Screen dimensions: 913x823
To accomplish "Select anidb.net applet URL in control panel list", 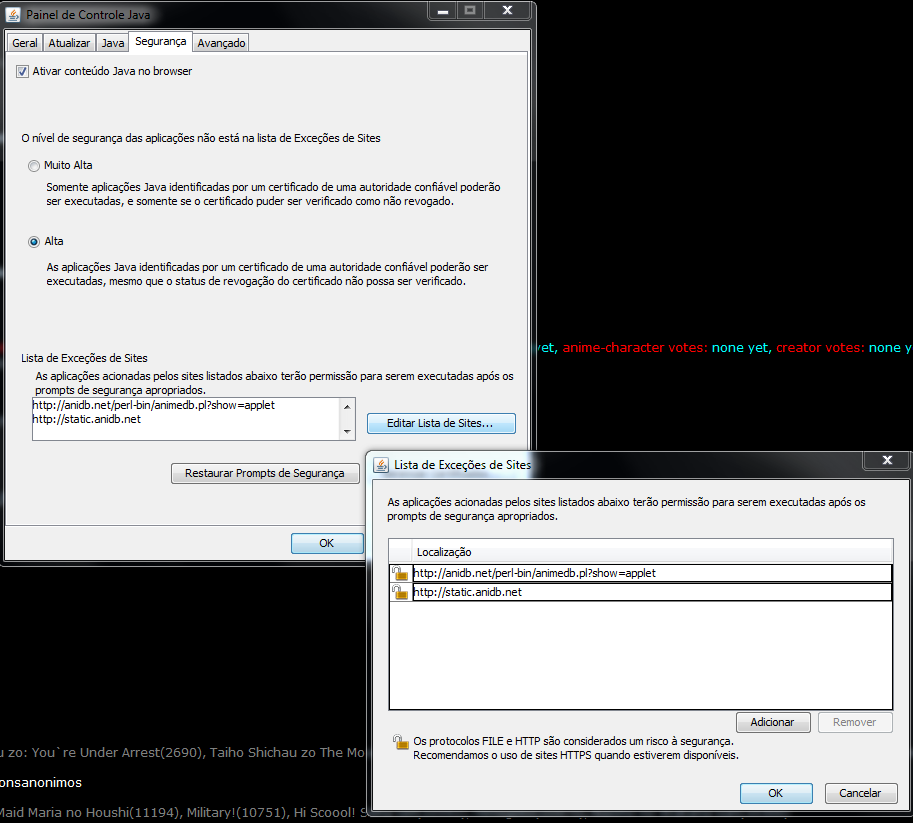I will pos(154,405).
